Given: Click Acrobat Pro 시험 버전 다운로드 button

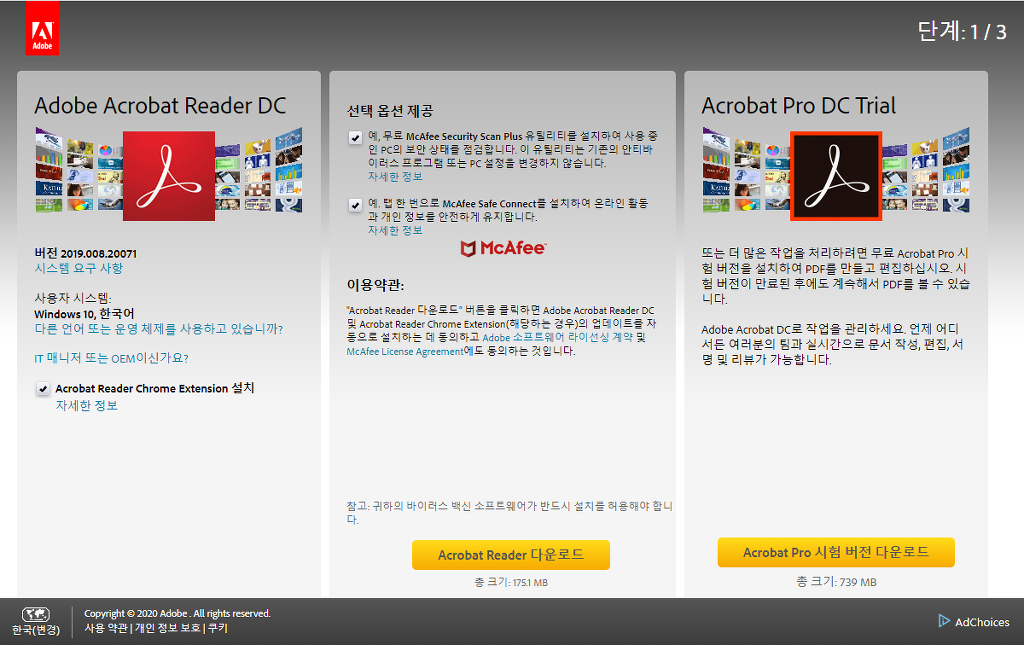Looking at the screenshot, I should [836, 552].
